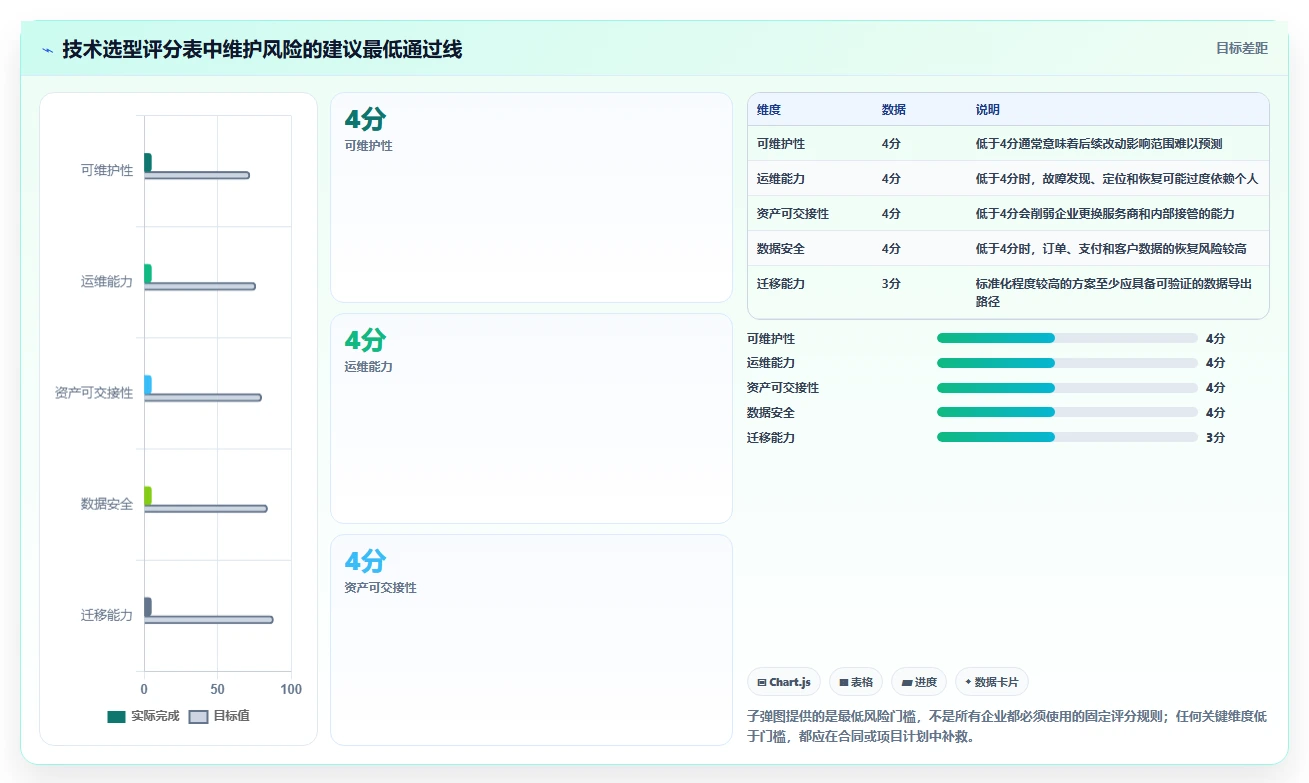The width and height of the screenshot is (1309, 783).
Task: Select the 运维能力 row in table
Action: tap(1008, 178)
